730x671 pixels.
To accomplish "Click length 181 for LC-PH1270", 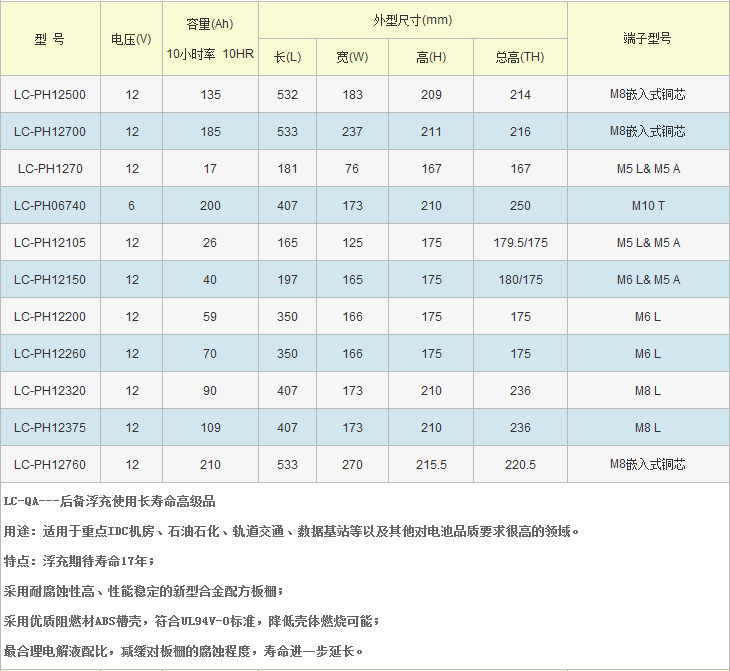I will [x=287, y=169].
